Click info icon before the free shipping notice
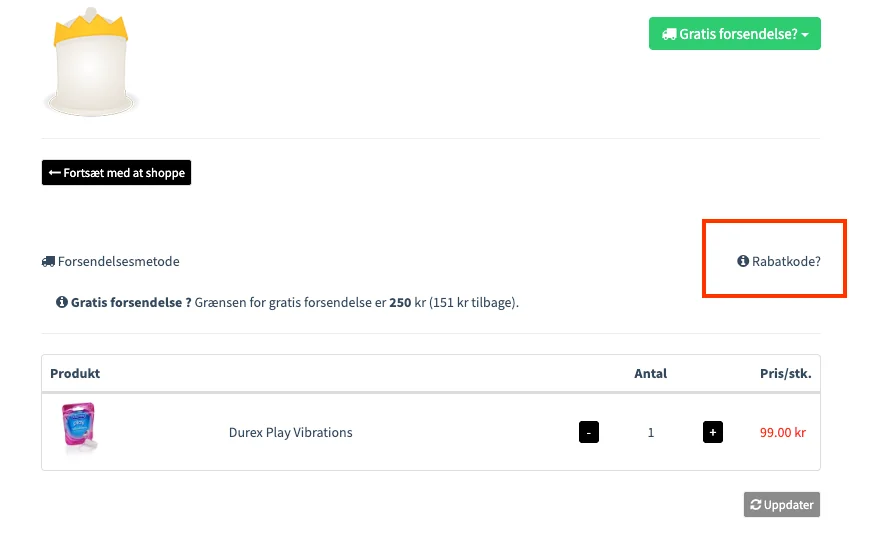 (x=62, y=302)
